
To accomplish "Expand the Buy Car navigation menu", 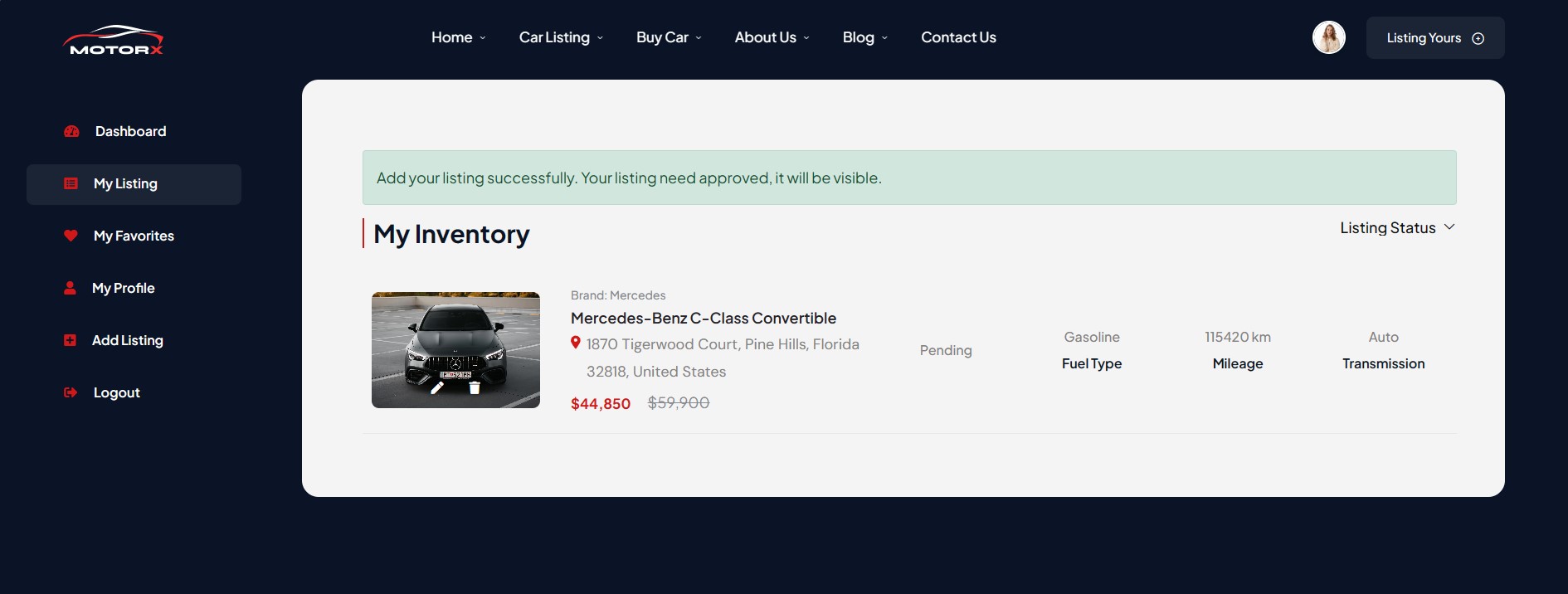I will (669, 37).
